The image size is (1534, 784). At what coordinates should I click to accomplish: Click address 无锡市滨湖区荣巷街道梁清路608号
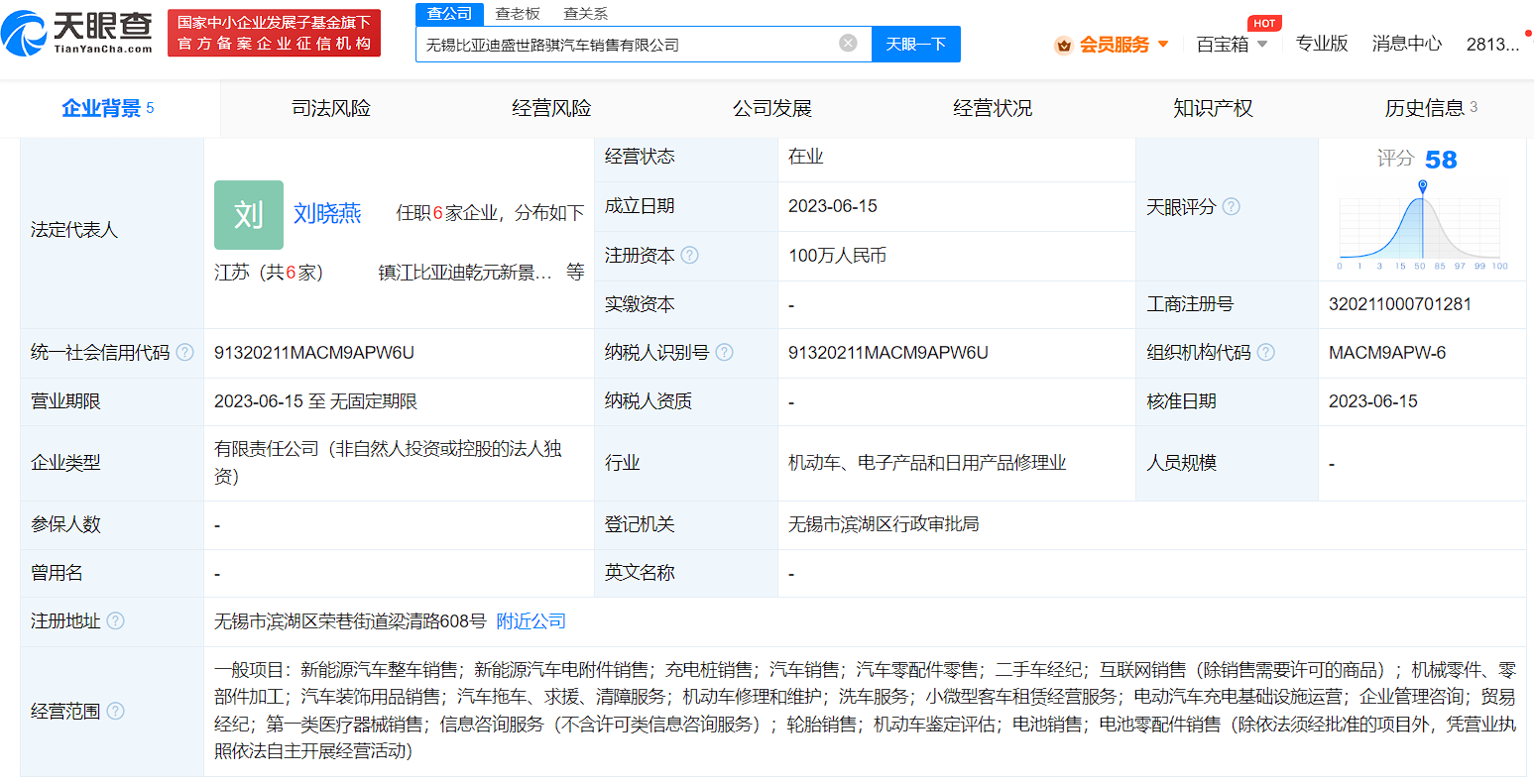tap(350, 620)
